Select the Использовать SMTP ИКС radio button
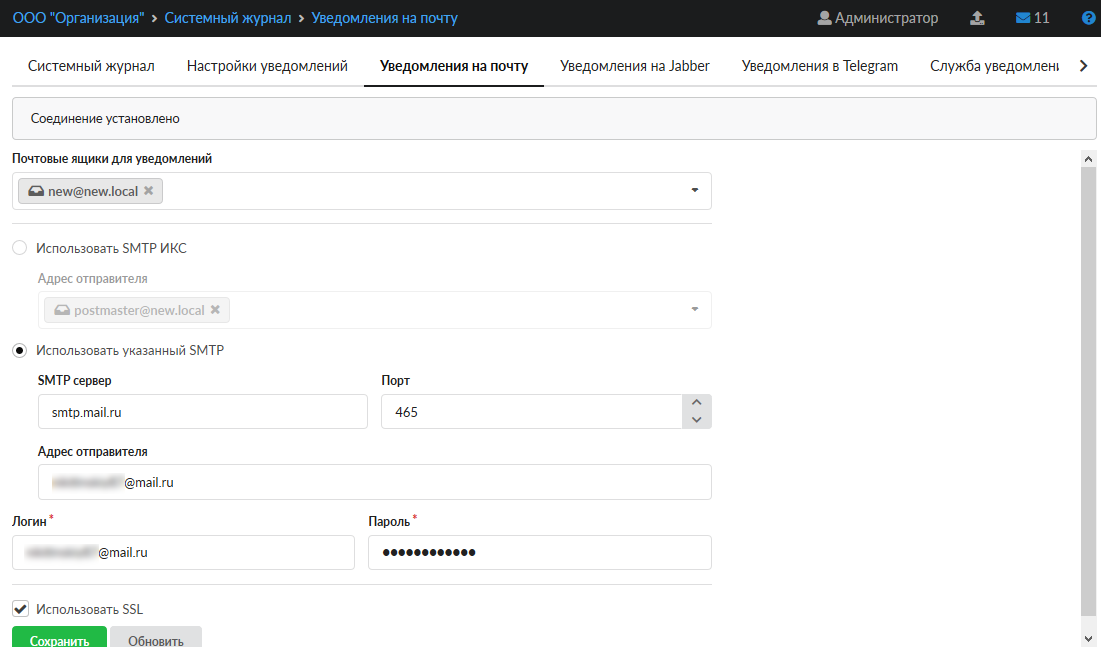The width and height of the screenshot is (1101, 647). (20, 248)
